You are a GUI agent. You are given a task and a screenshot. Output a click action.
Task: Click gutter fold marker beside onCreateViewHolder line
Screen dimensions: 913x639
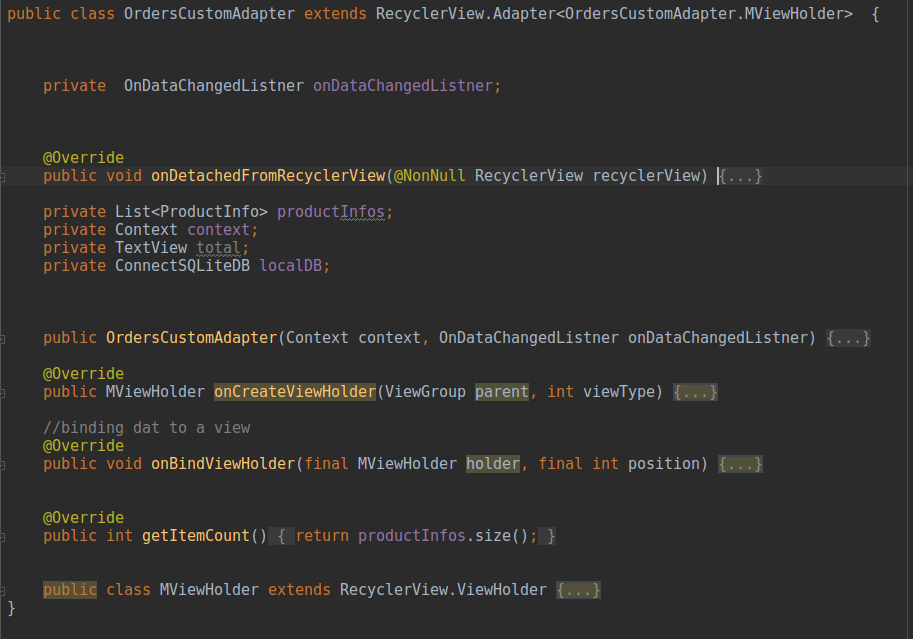[2, 393]
